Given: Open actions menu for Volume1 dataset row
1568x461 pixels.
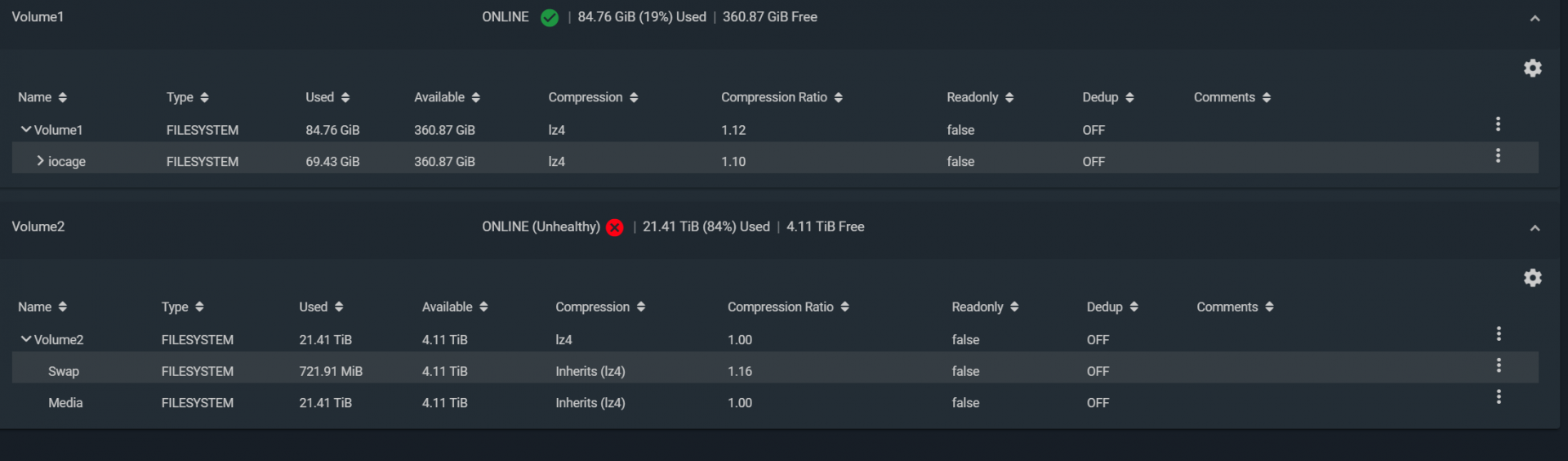Looking at the screenshot, I should [x=1498, y=124].
